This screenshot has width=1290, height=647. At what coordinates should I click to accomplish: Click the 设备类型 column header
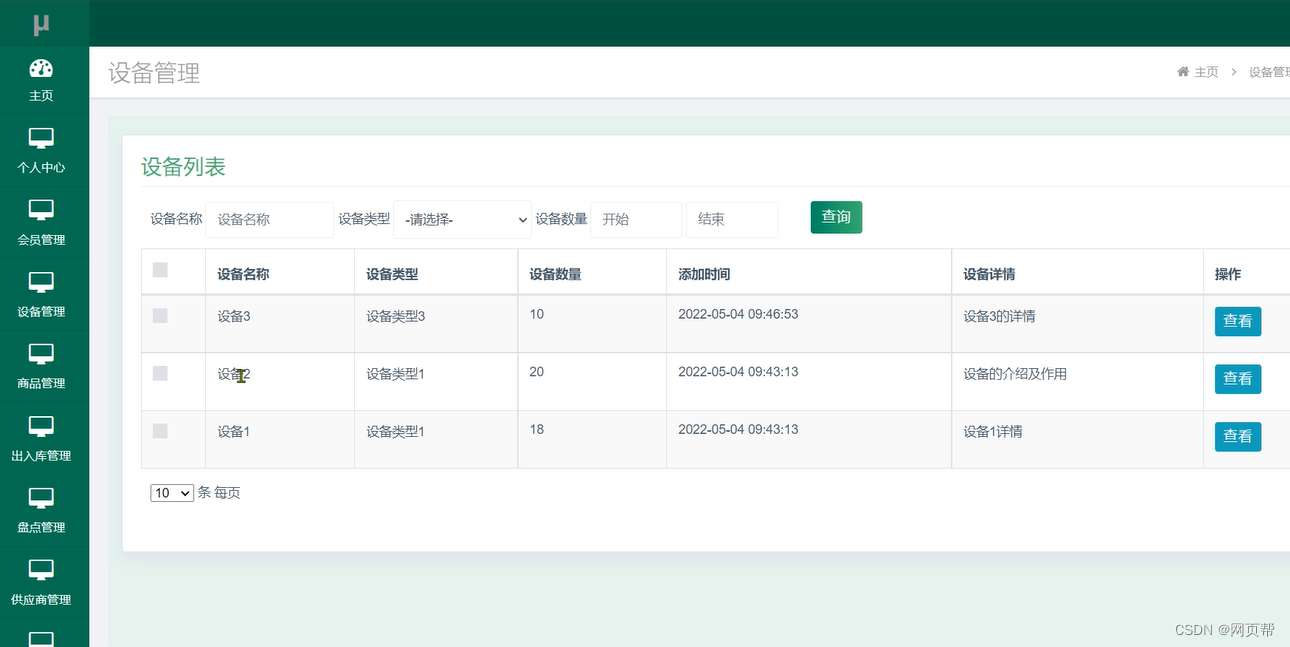[392, 274]
